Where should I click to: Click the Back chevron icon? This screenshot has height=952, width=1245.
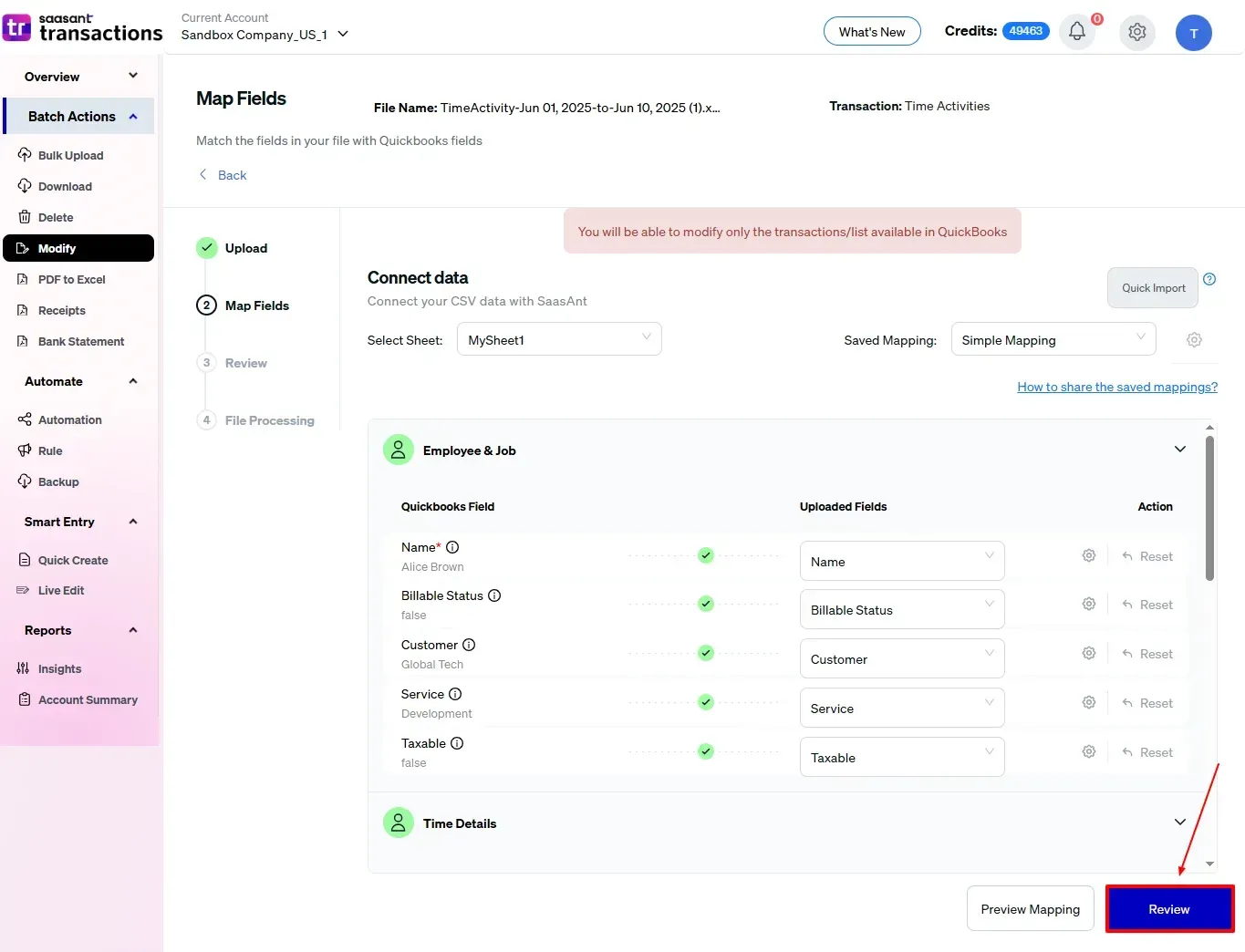click(x=202, y=174)
